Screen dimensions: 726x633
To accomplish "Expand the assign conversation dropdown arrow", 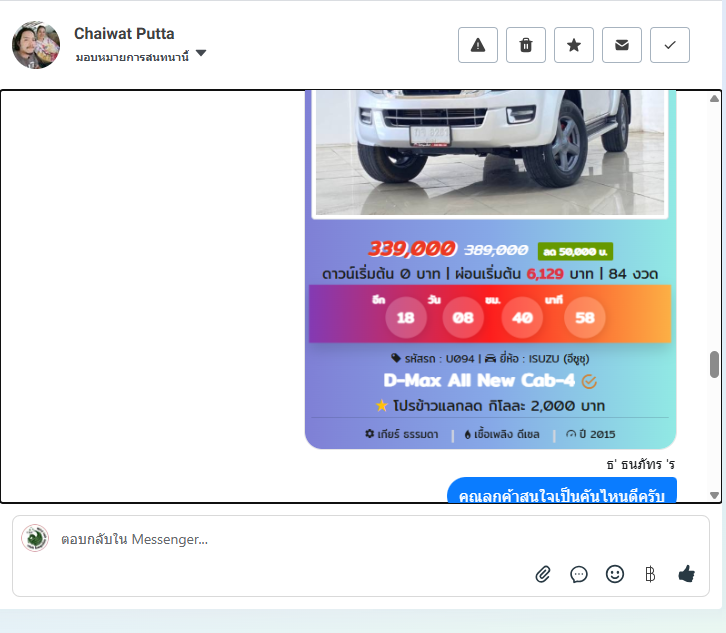I will pyautogui.click(x=201, y=53).
